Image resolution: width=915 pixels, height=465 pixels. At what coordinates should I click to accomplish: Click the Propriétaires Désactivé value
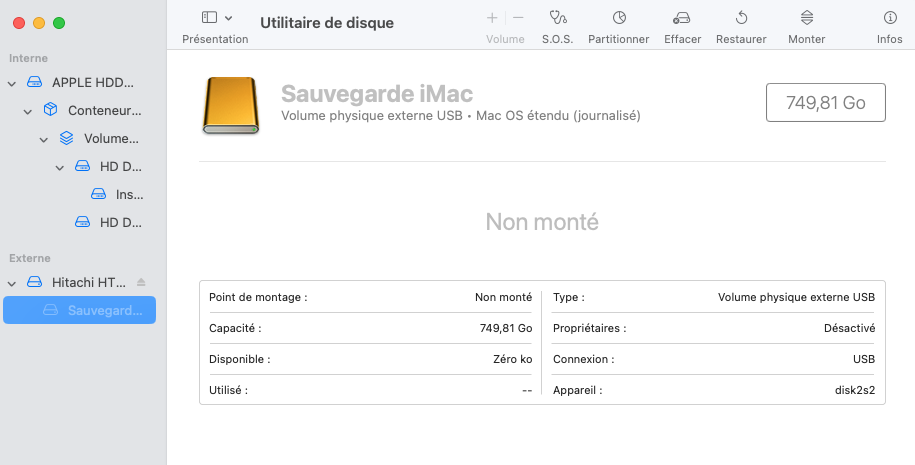pyautogui.click(x=850, y=328)
